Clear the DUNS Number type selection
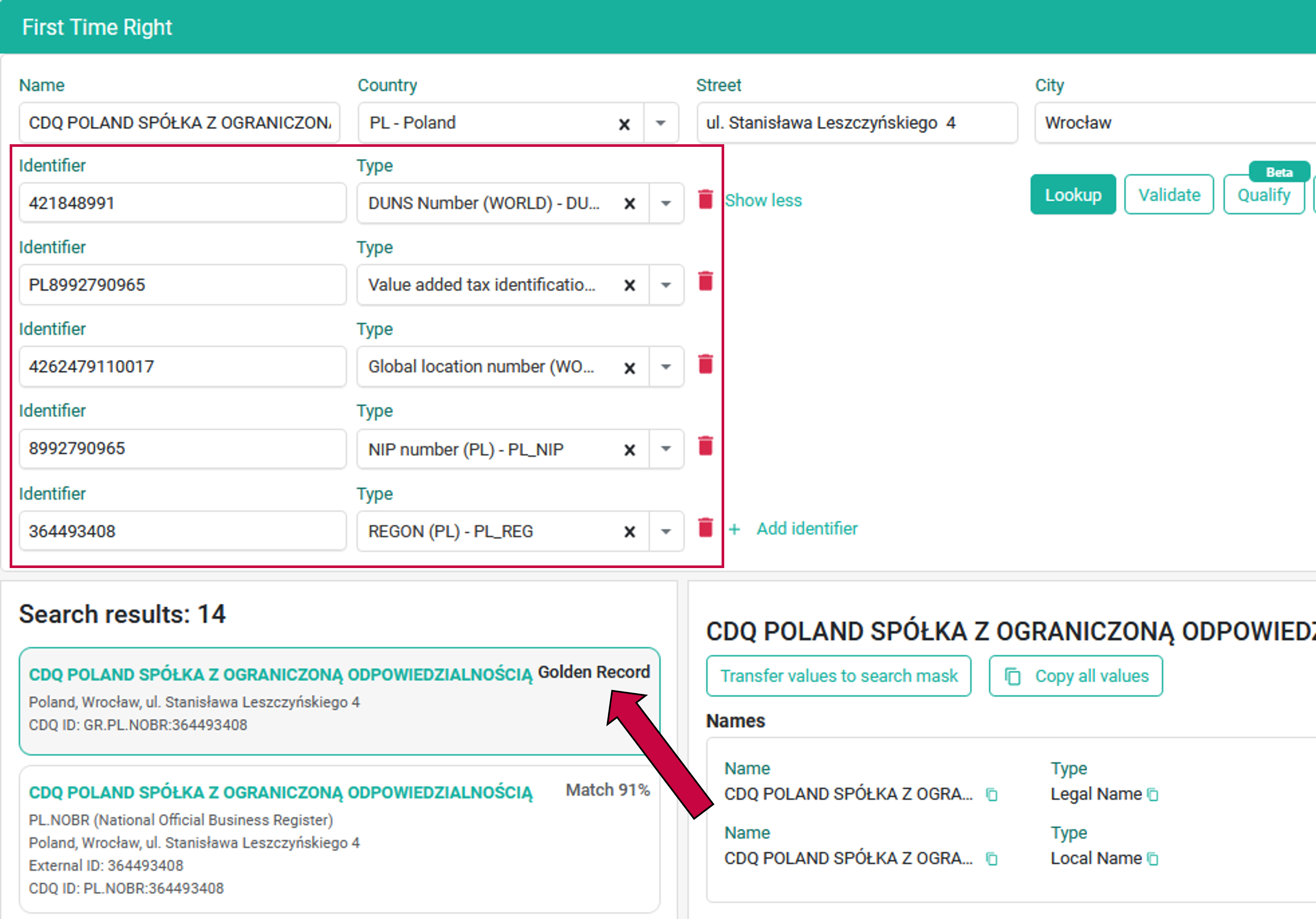 [629, 203]
